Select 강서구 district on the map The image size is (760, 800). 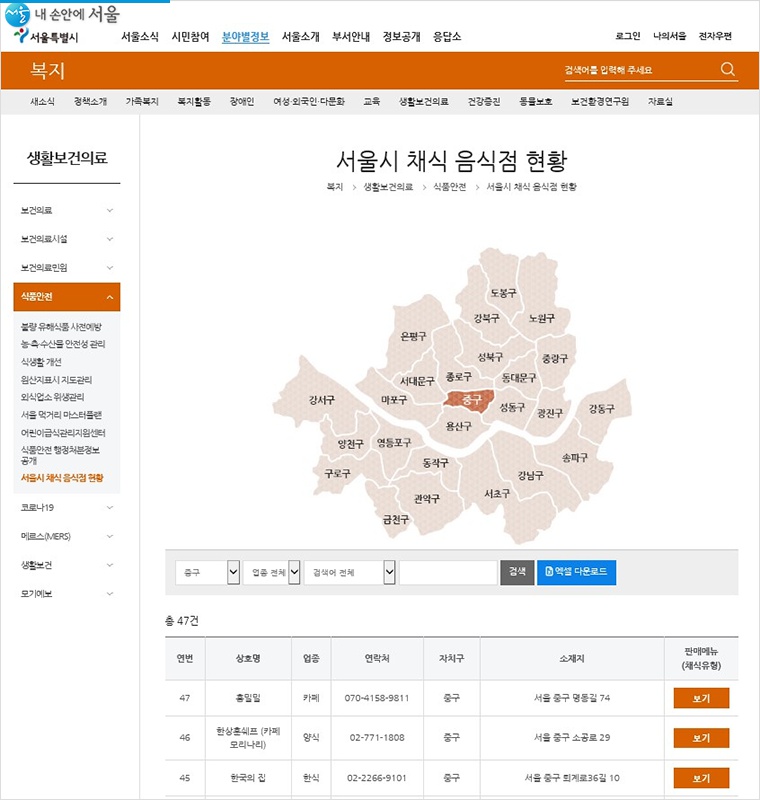[322, 400]
